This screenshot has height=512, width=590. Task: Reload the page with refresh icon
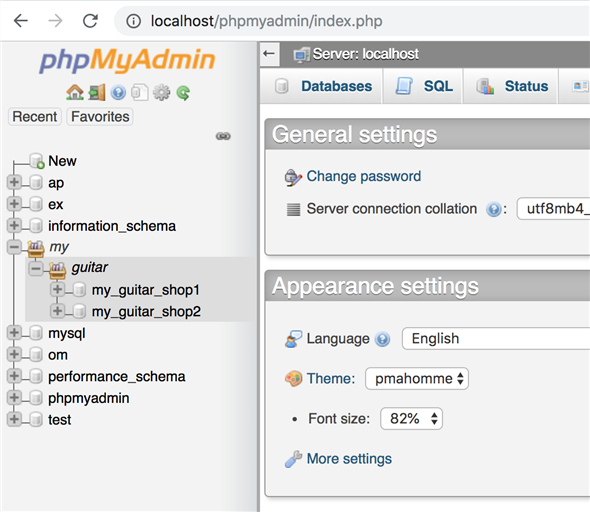point(90,21)
